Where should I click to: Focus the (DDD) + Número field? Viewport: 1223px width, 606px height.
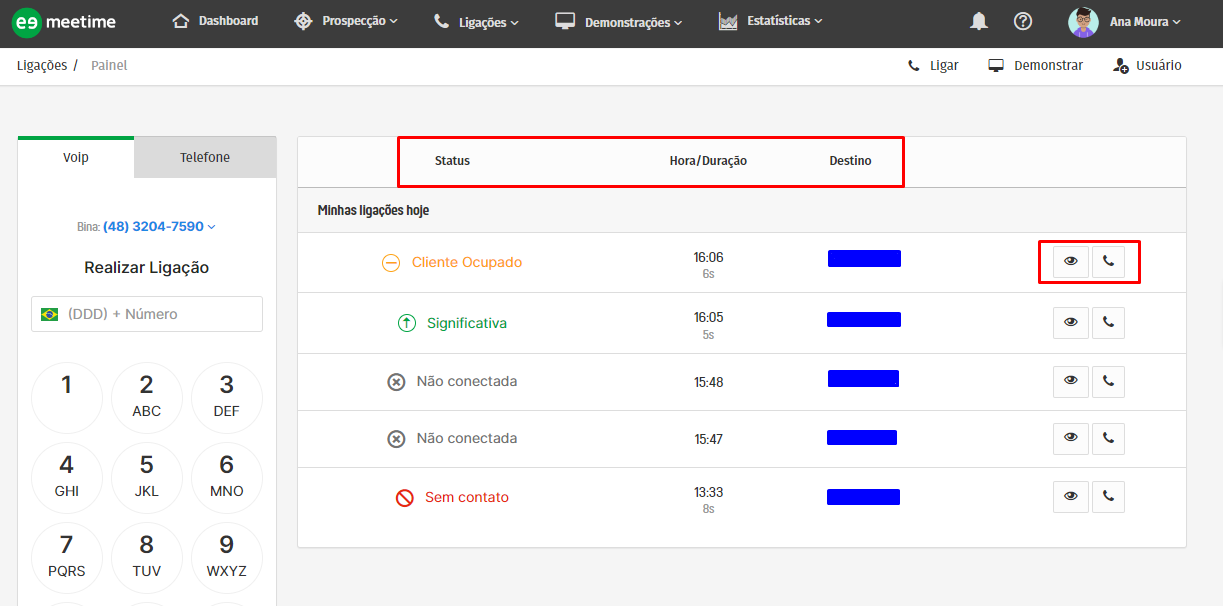pos(147,314)
